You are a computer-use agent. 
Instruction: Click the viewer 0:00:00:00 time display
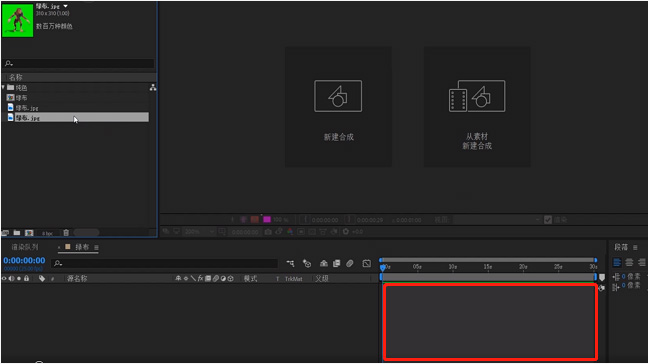245,232
